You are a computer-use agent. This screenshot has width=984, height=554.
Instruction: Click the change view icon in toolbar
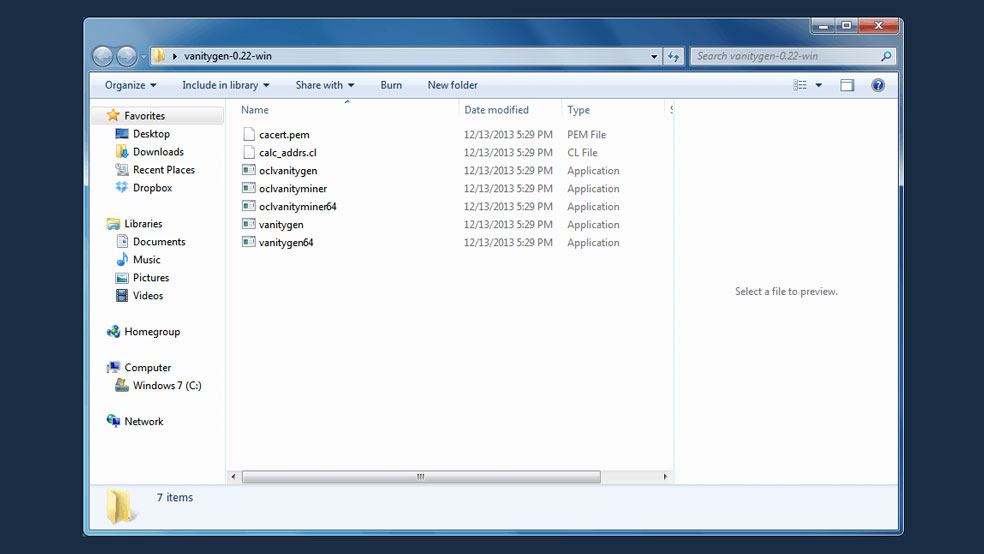coord(800,85)
